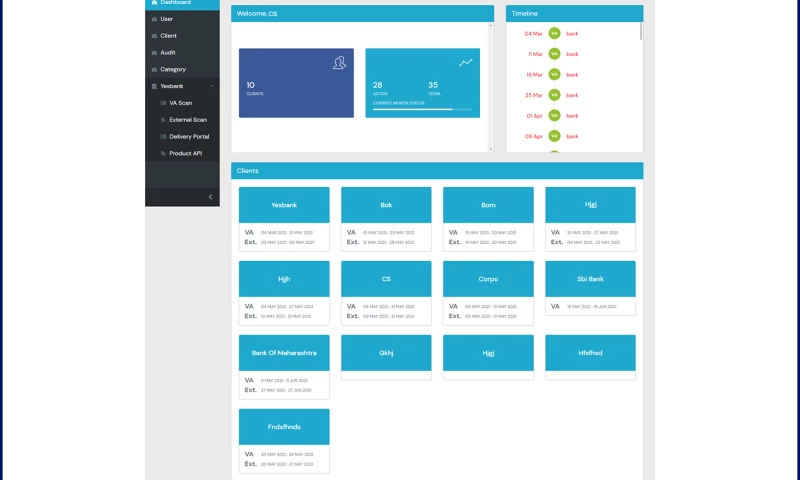Click Welcome panel scrollbar up arrow
The image size is (800, 480).
pyautogui.click(x=491, y=25)
